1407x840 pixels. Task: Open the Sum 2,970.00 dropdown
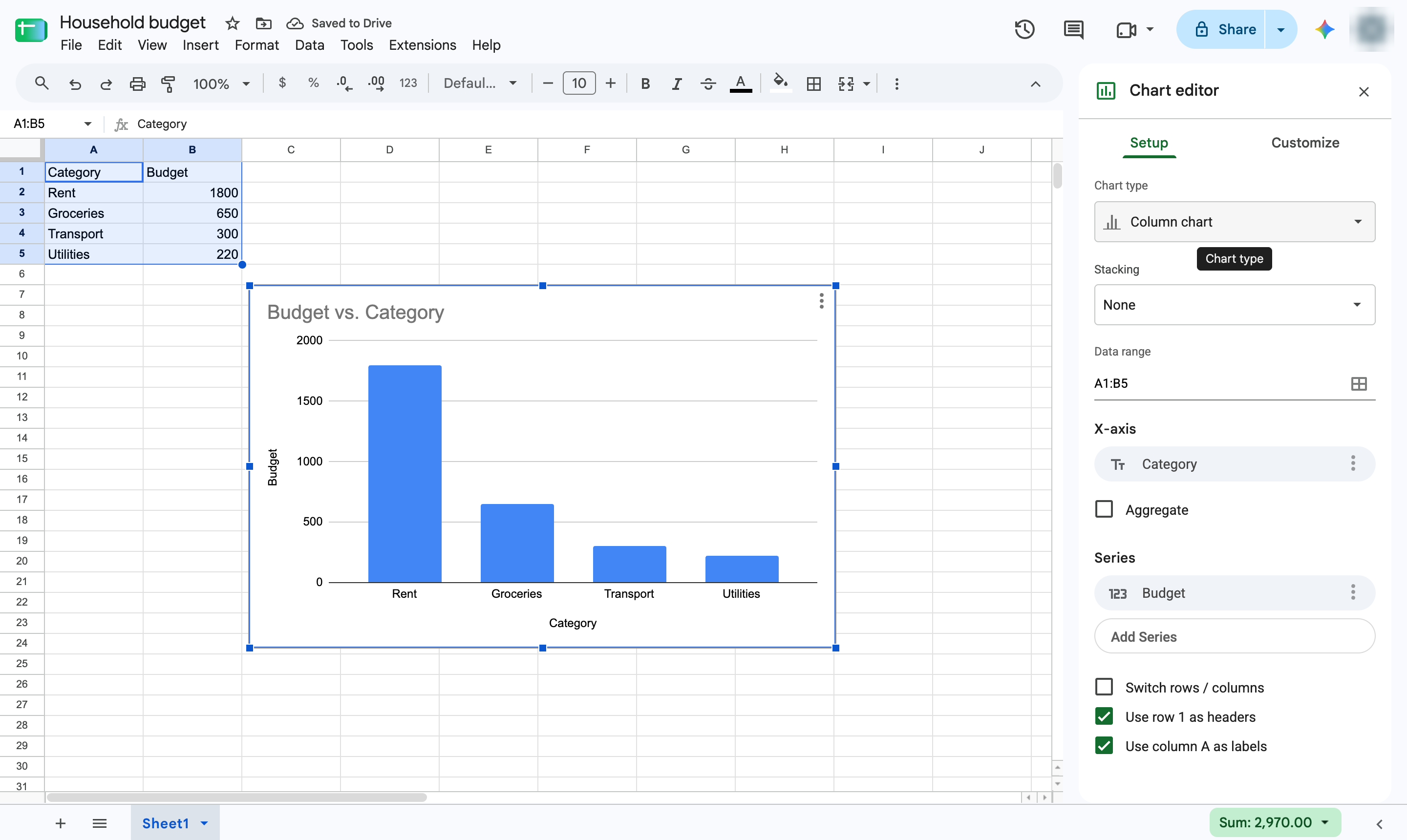coord(1275,822)
